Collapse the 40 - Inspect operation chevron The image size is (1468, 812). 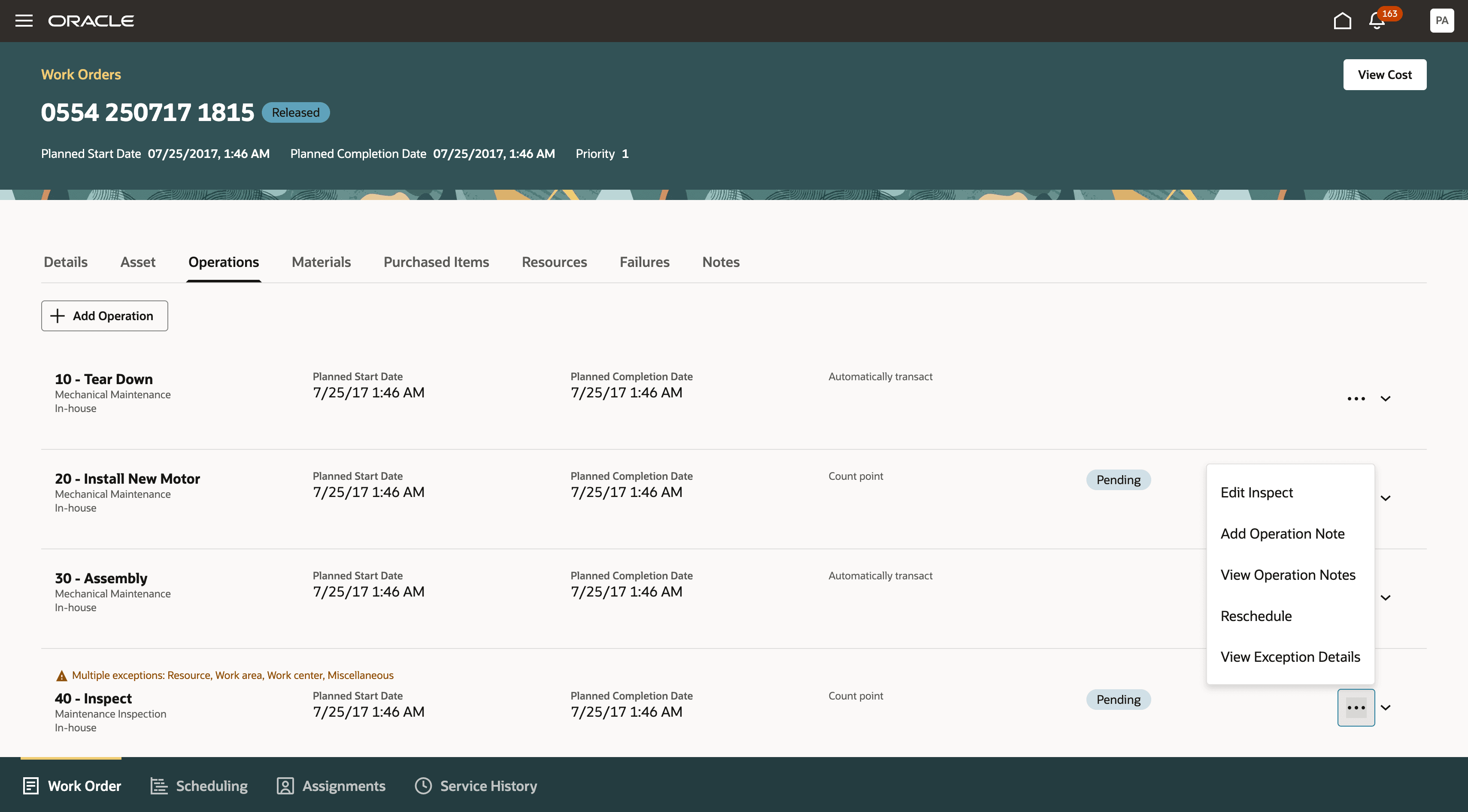1386,707
